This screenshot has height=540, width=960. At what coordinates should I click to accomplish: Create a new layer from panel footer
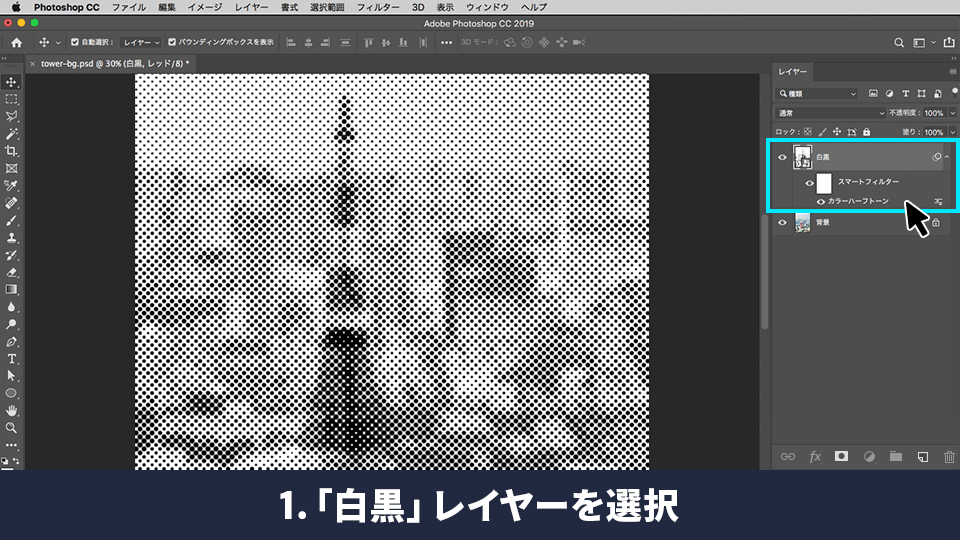pos(923,456)
